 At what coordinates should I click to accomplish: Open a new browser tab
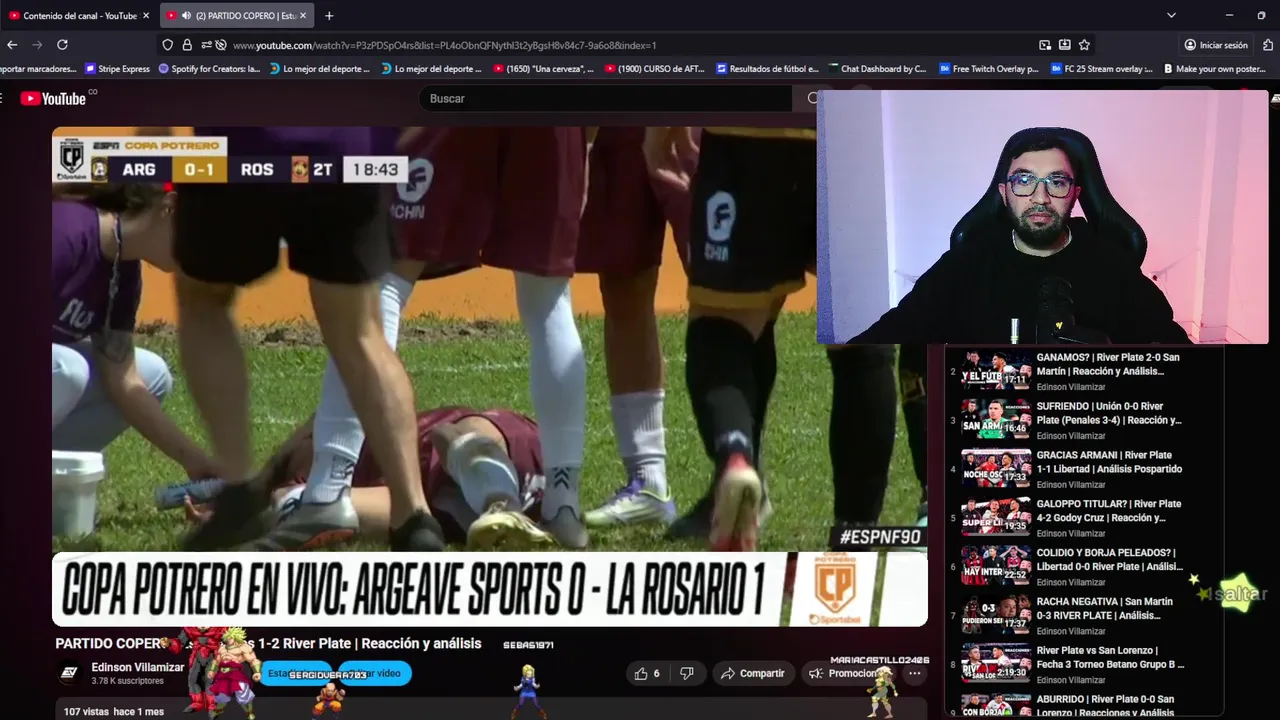[x=329, y=16]
